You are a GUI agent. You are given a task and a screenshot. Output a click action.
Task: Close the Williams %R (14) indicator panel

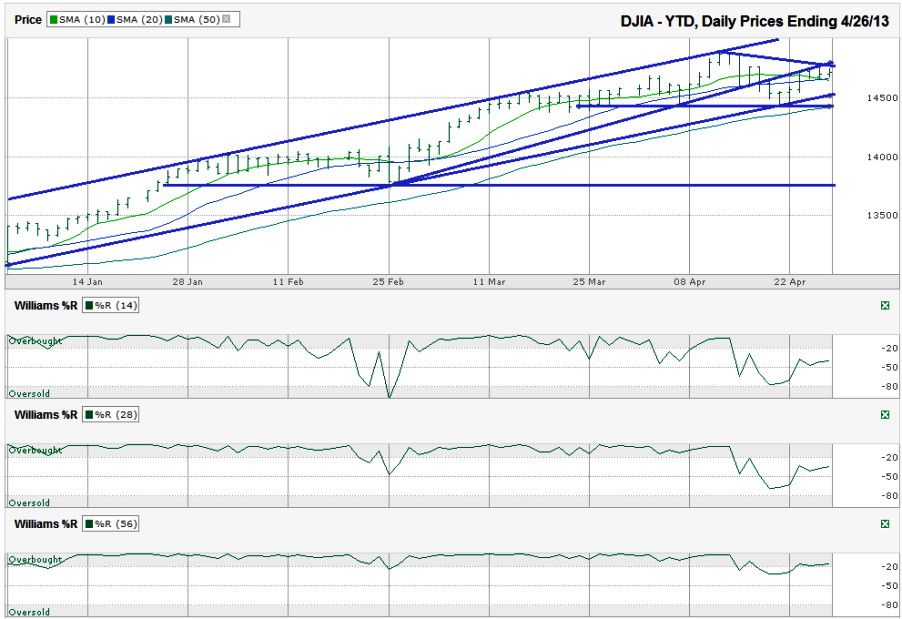pyautogui.click(x=885, y=305)
